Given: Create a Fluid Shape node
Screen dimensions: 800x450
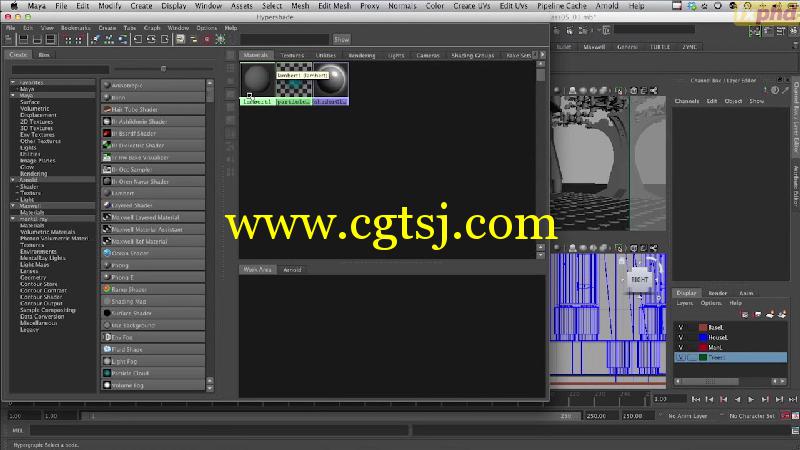Looking at the screenshot, I should 153,349.
